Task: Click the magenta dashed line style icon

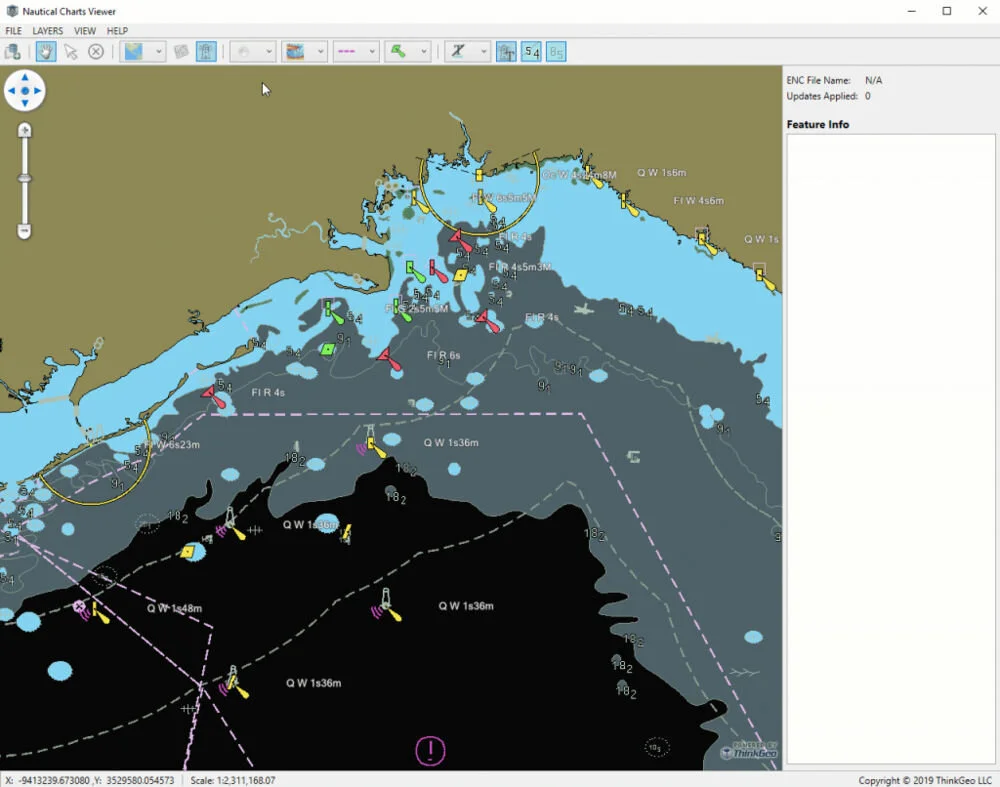Action: click(x=346, y=52)
